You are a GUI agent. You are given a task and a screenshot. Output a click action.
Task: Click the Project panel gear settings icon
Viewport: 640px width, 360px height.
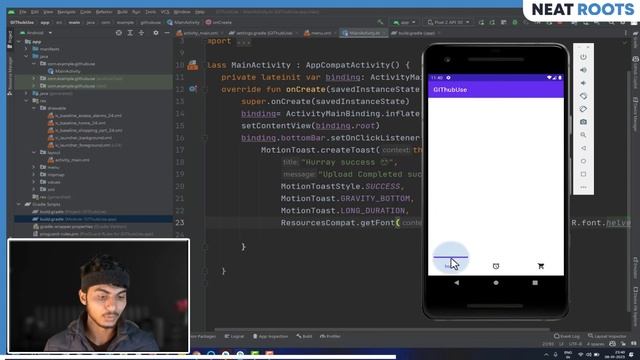click(x=156, y=33)
